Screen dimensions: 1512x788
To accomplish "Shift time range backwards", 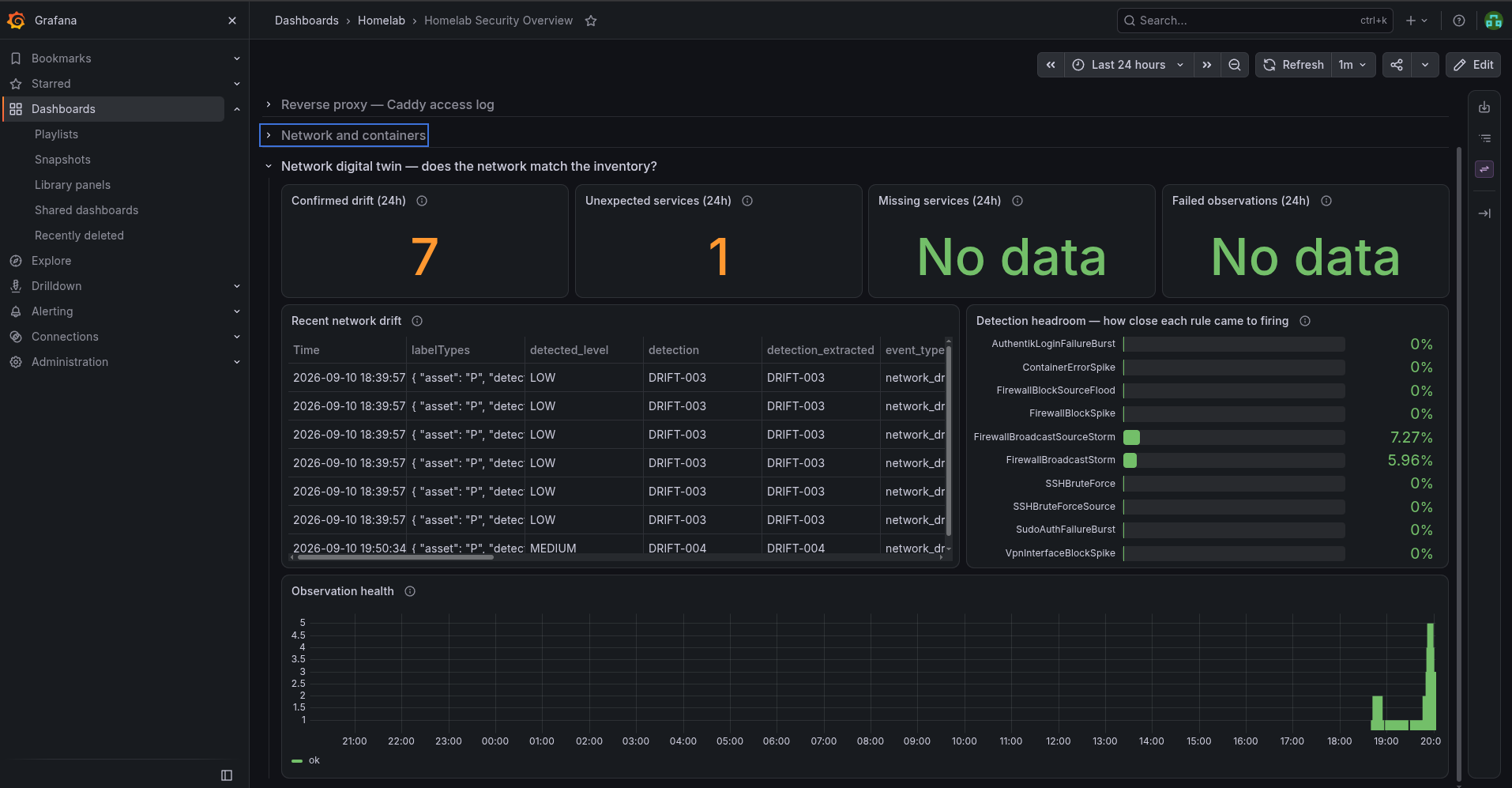I will click(1051, 65).
